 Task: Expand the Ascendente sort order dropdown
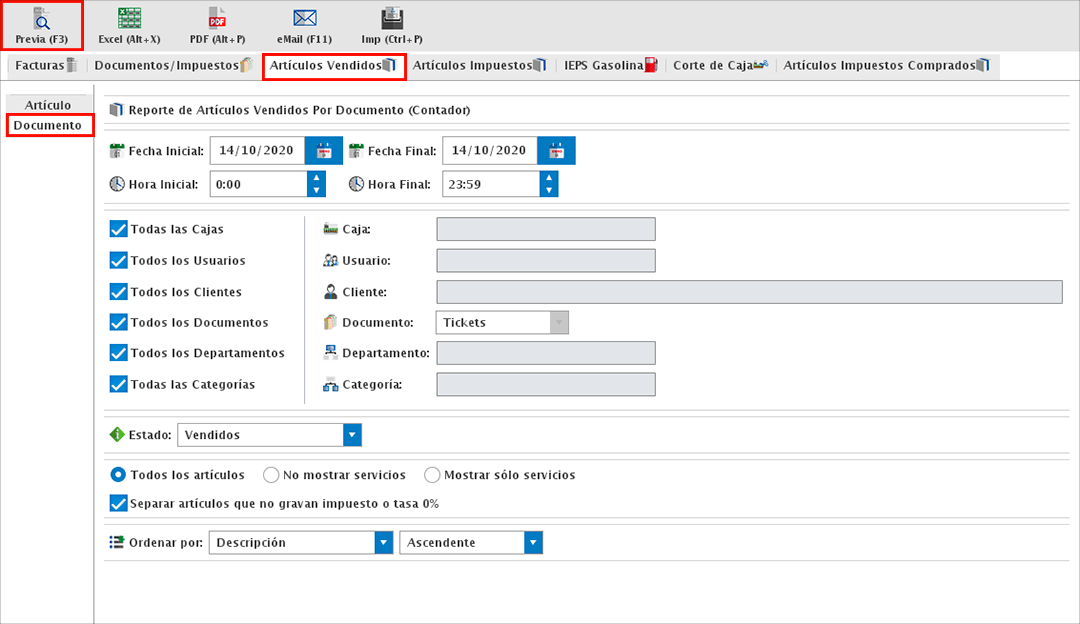coord(533,543)
